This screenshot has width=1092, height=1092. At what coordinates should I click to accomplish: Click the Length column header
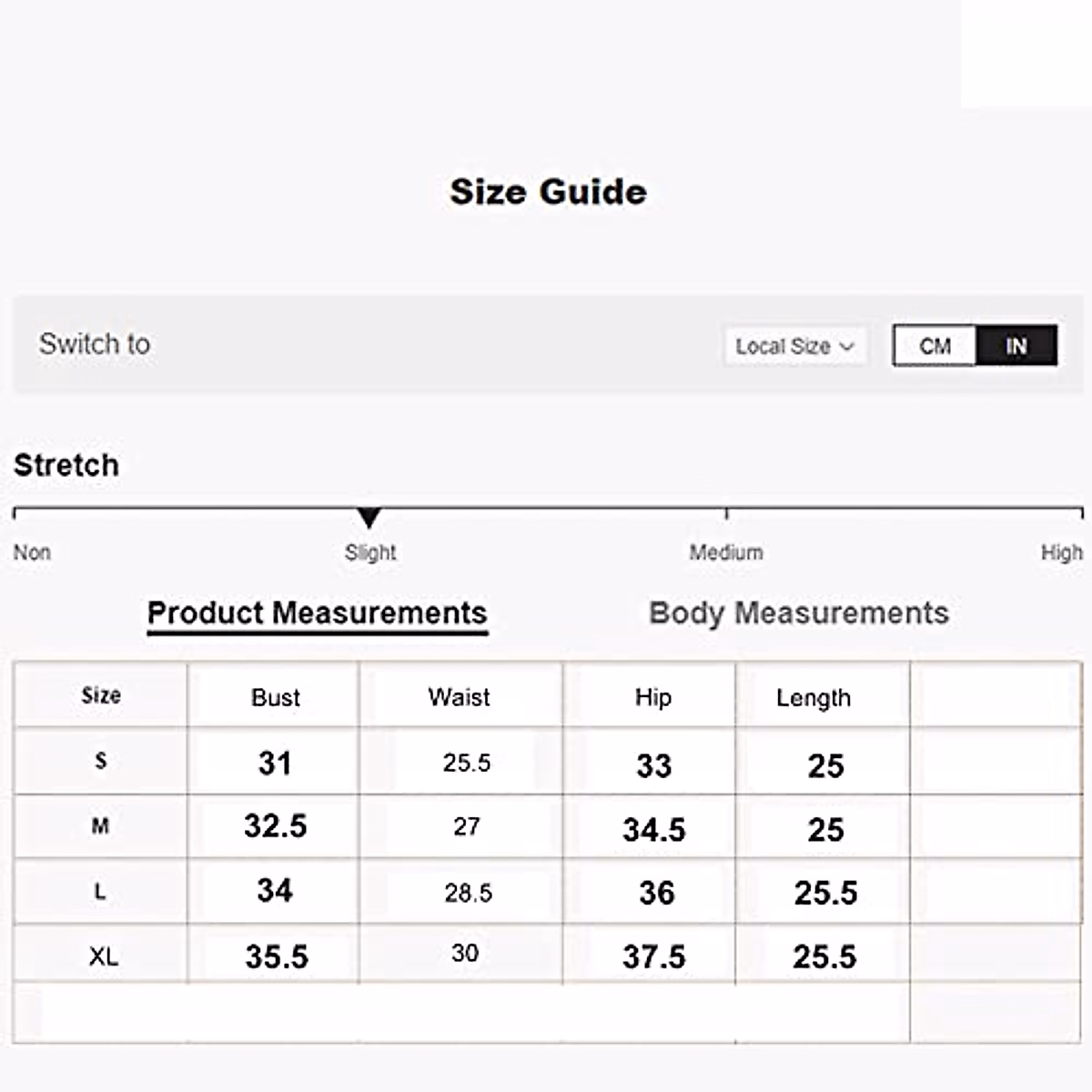[813, 698]
